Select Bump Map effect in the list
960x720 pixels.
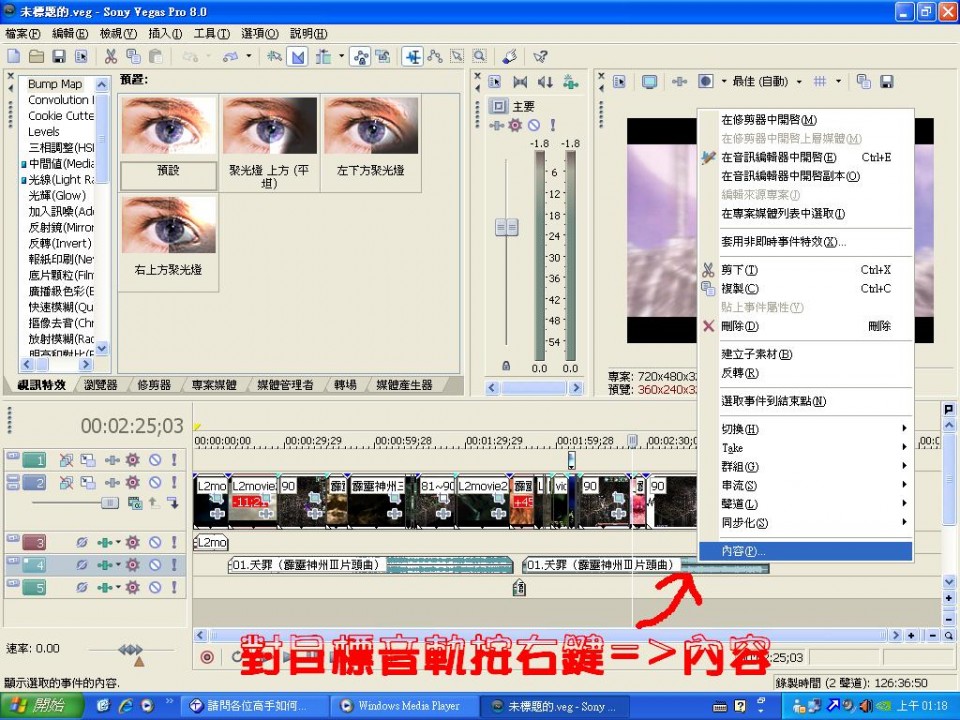pos(54,84)
